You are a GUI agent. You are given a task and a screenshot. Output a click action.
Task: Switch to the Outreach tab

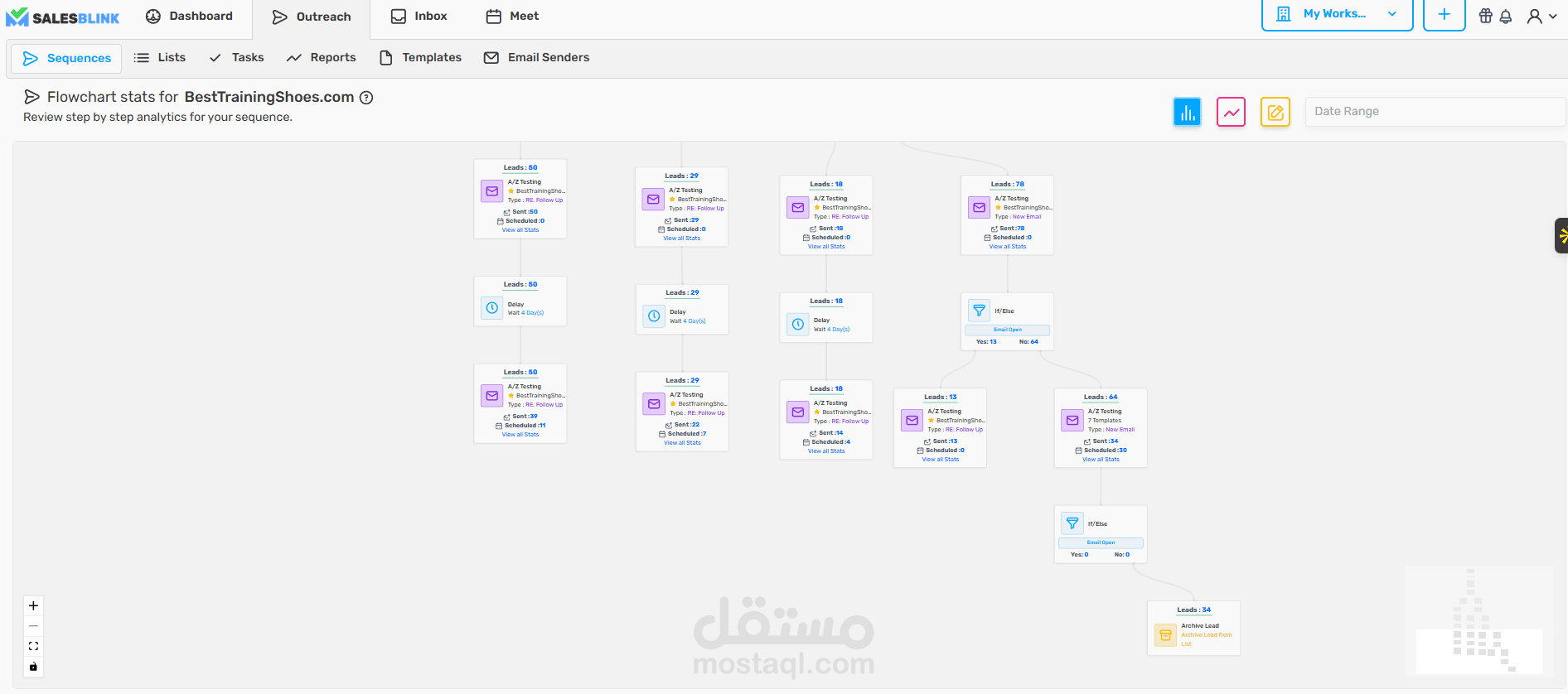tap(312, 17)
